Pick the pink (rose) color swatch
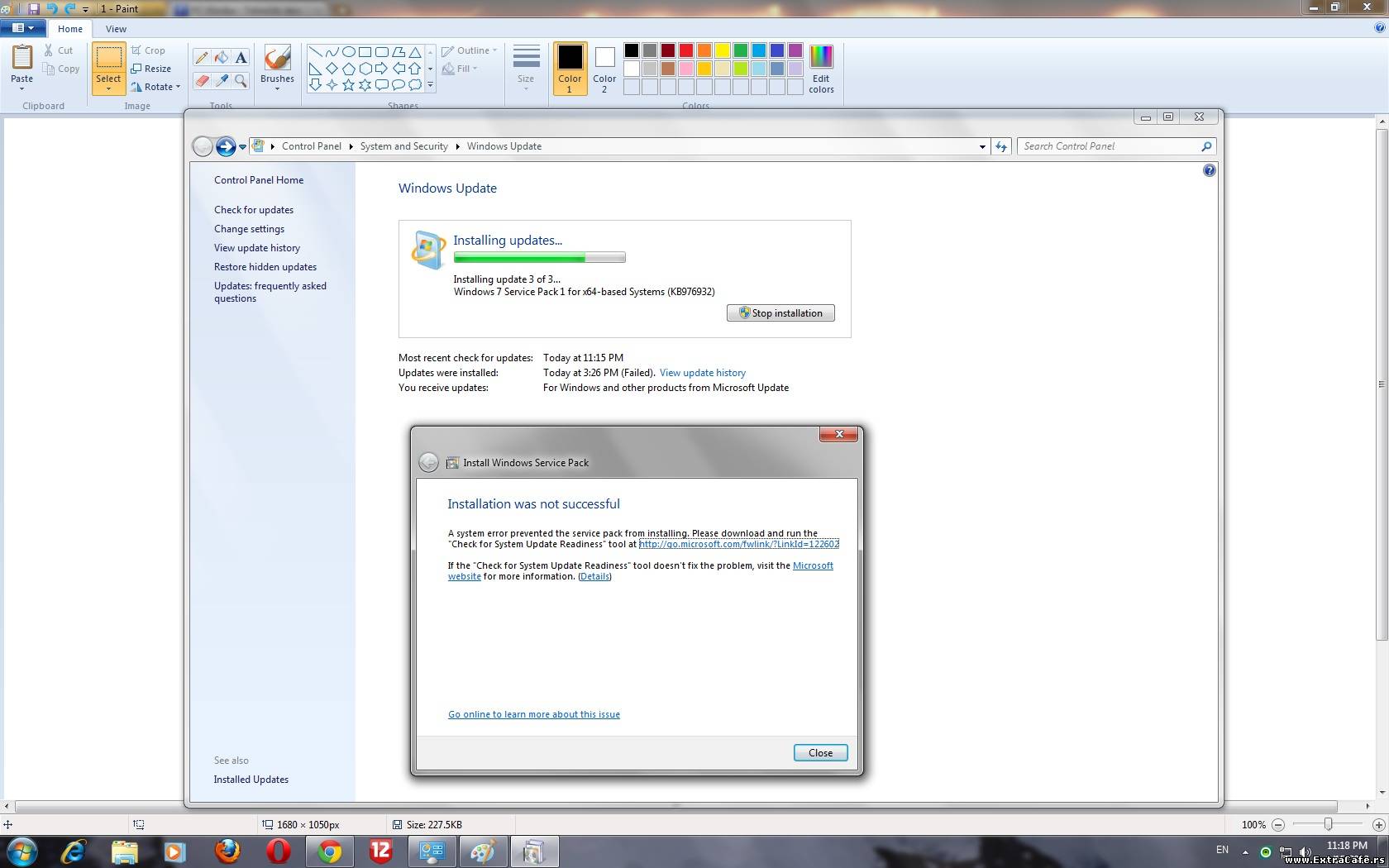 686,69
